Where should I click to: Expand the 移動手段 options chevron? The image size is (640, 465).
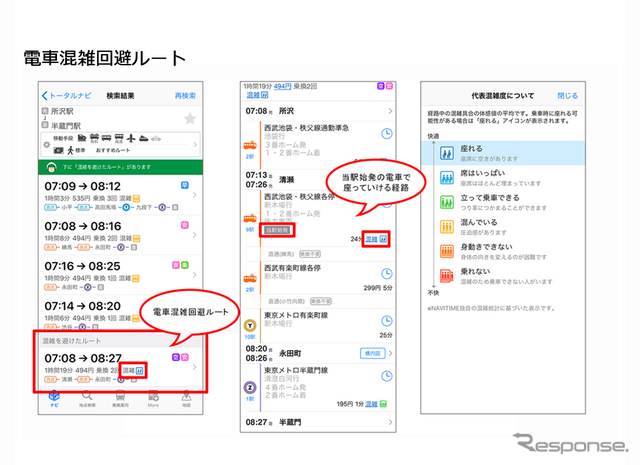[195, 145]
